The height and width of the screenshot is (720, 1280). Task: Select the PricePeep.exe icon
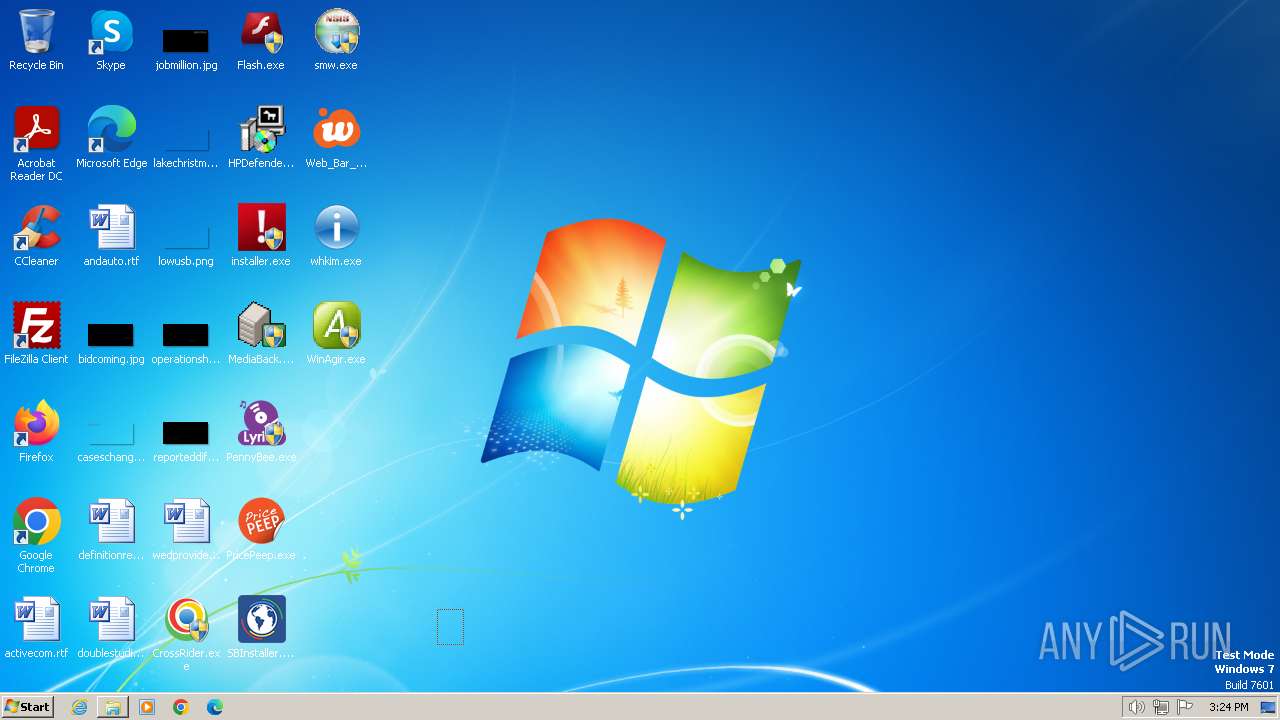[261, 530]
